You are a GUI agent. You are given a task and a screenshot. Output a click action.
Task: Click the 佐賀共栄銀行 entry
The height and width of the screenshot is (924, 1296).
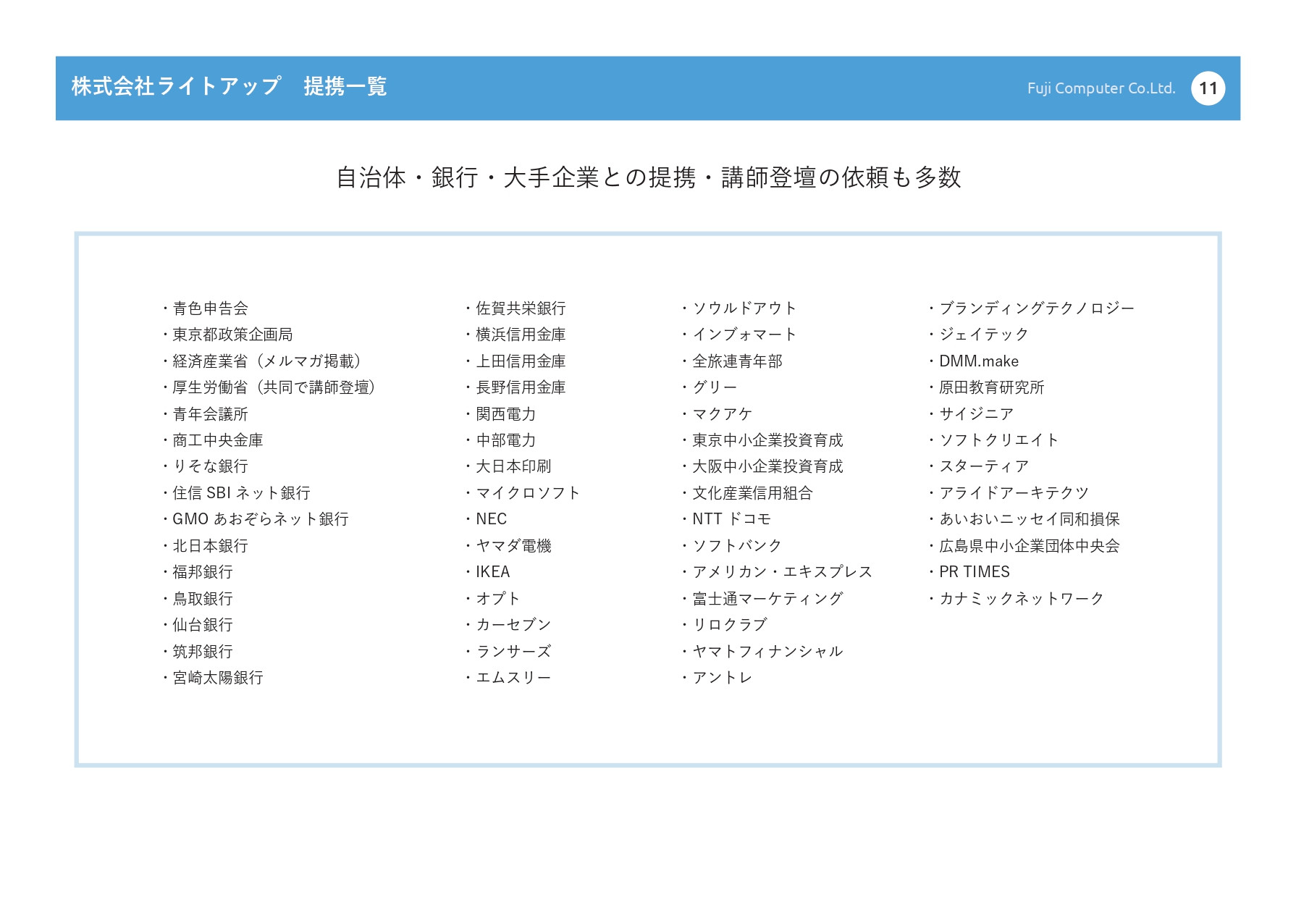tap(516, 308)
